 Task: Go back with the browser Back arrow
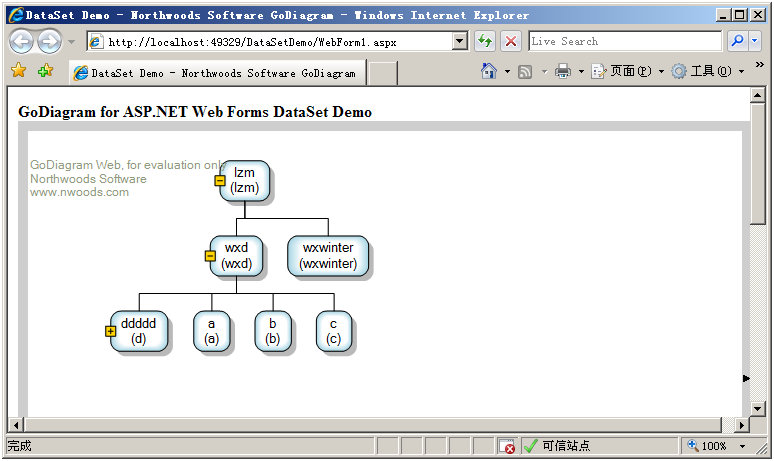(x=21, y=41)
